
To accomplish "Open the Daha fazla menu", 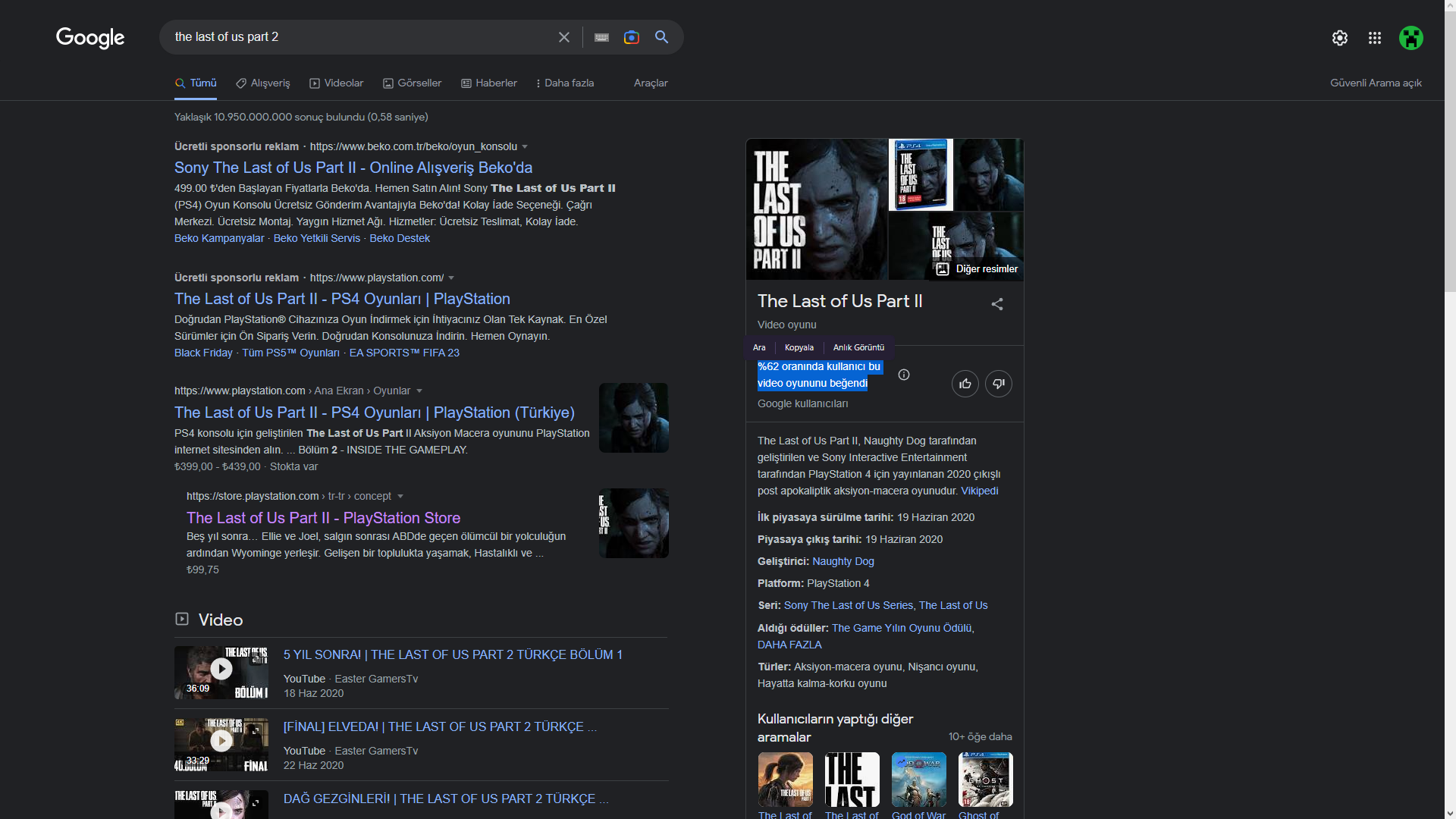I will coord(565,83).
